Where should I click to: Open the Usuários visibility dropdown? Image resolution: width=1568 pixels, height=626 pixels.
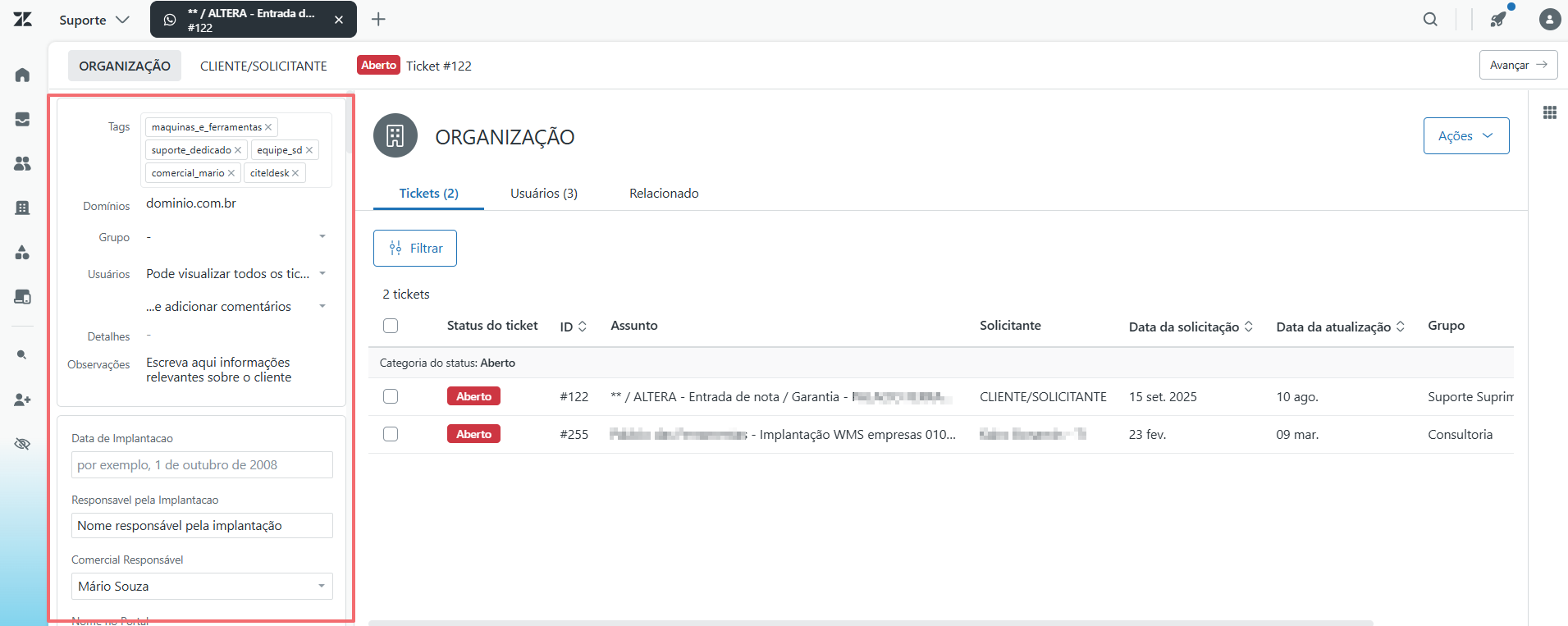[x=236, y=274]
